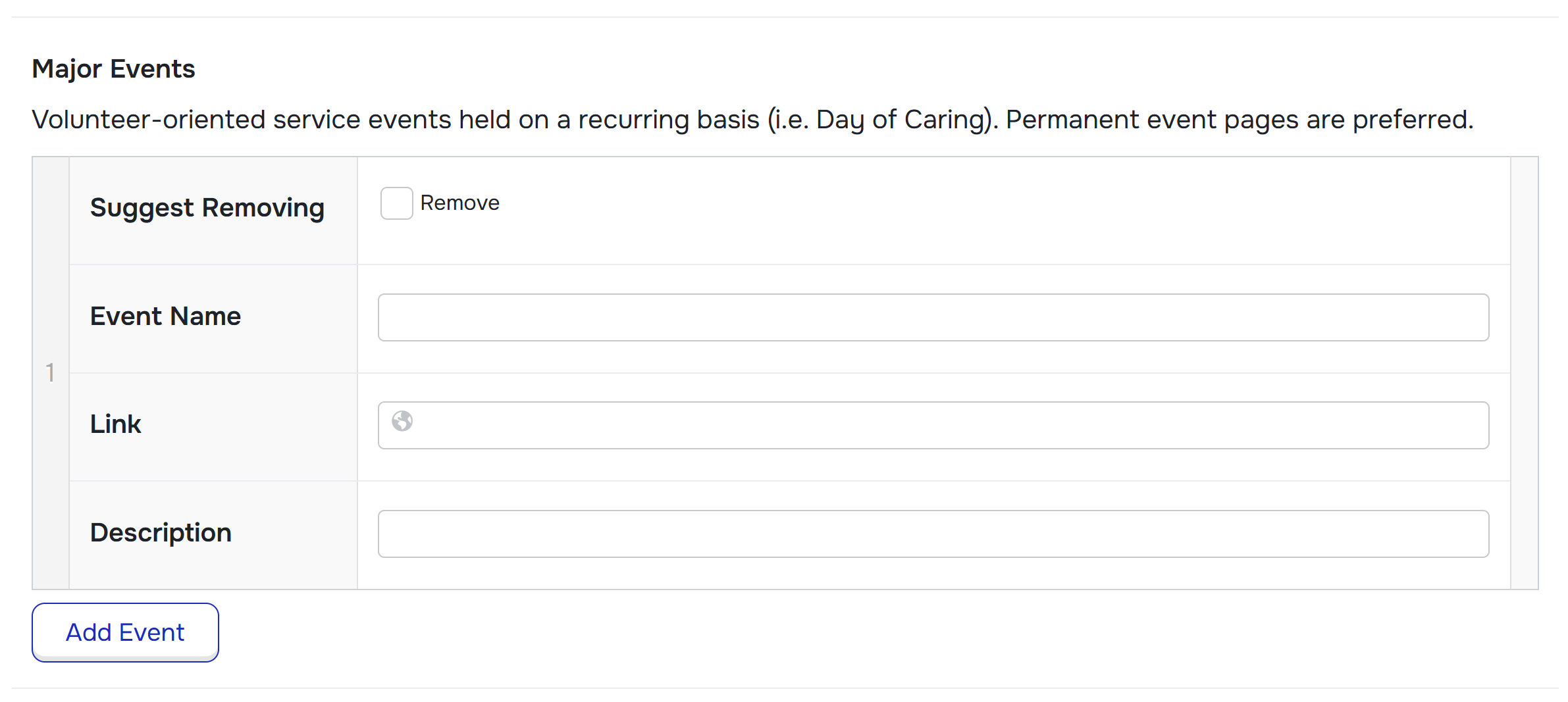Click the Remove checkbox label text
Image resolution: width=1568 pixels, height=702 pixels.
pos(459,203)
